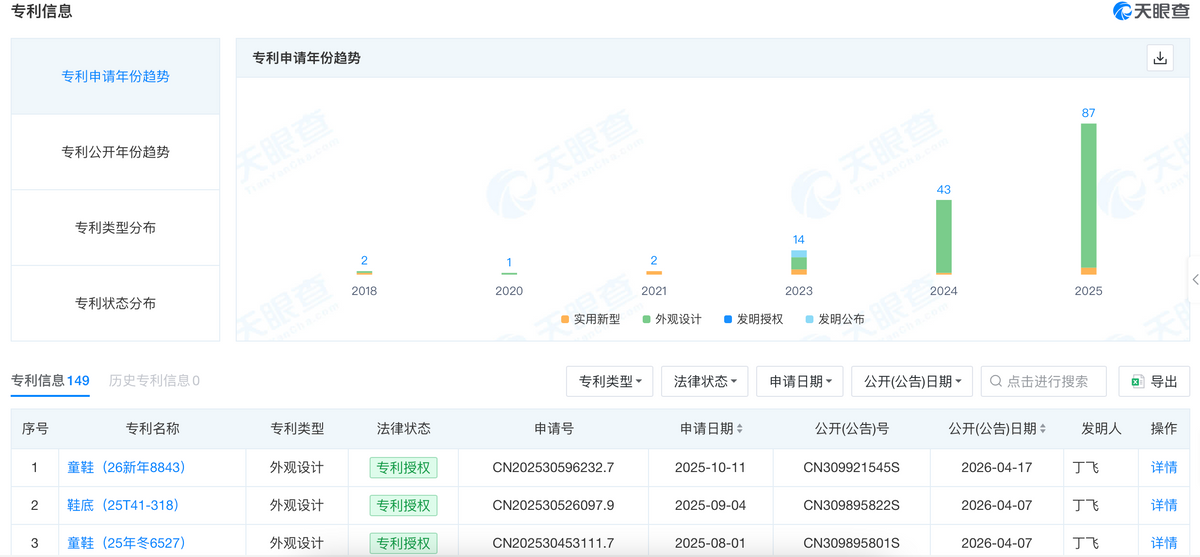Expand the 申请日期 filter dropdown
Image resolution: width=1200 pixels, height=557 pixels.
pyautogui.click(x=800, y=381)
